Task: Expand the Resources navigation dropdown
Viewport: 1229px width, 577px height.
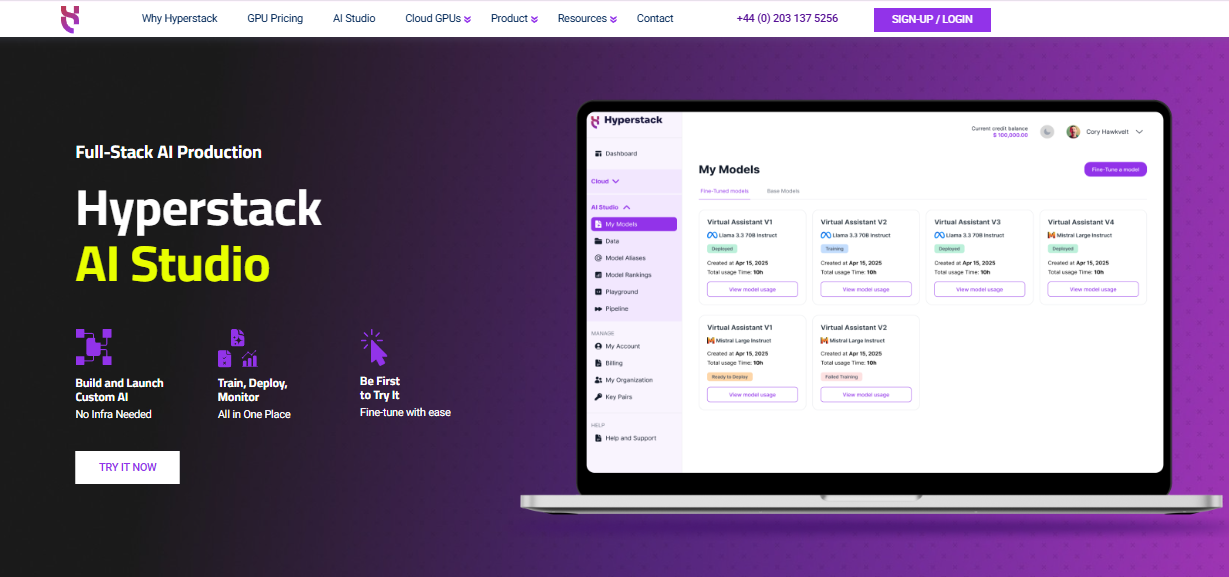Action: tap(587, 19)
